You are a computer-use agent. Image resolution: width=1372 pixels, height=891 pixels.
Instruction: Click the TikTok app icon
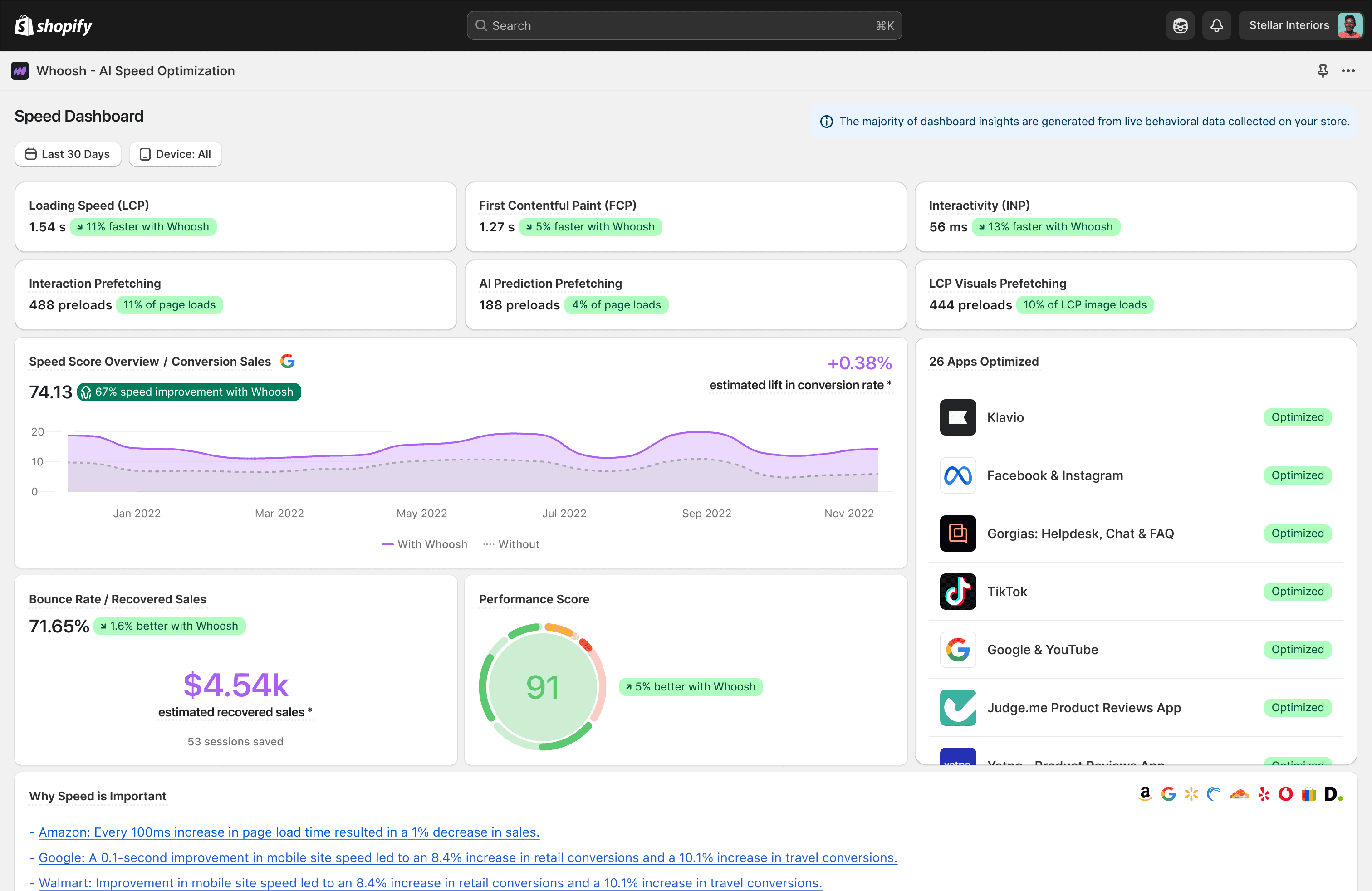pos(957,591)
